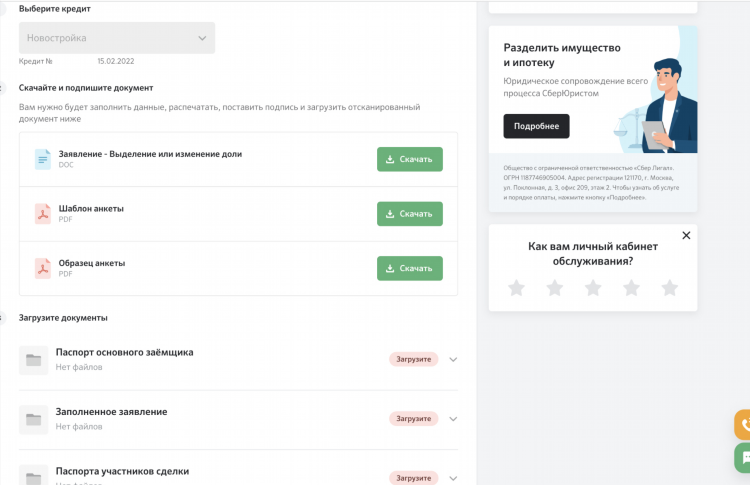Download the Образец анкеты PDF
Screen dimensions: 750x485
click(x=410, y=268)
